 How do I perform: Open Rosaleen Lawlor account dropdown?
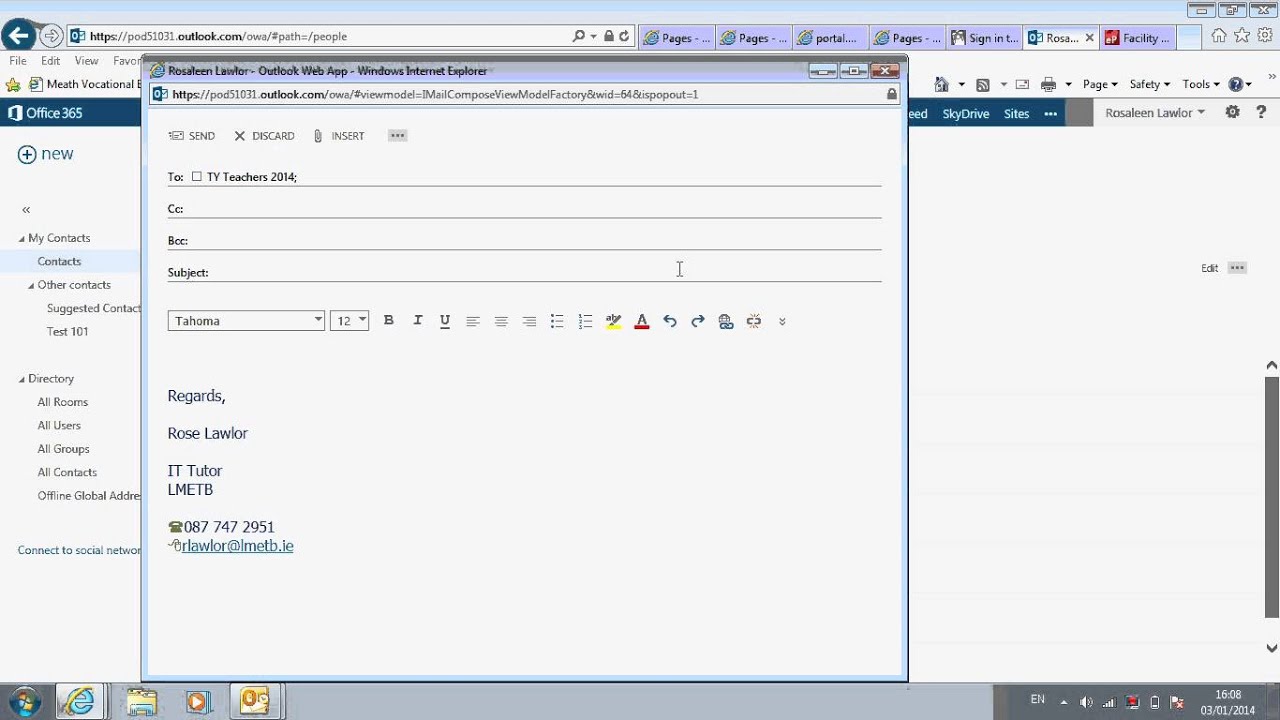(1155, 113)
